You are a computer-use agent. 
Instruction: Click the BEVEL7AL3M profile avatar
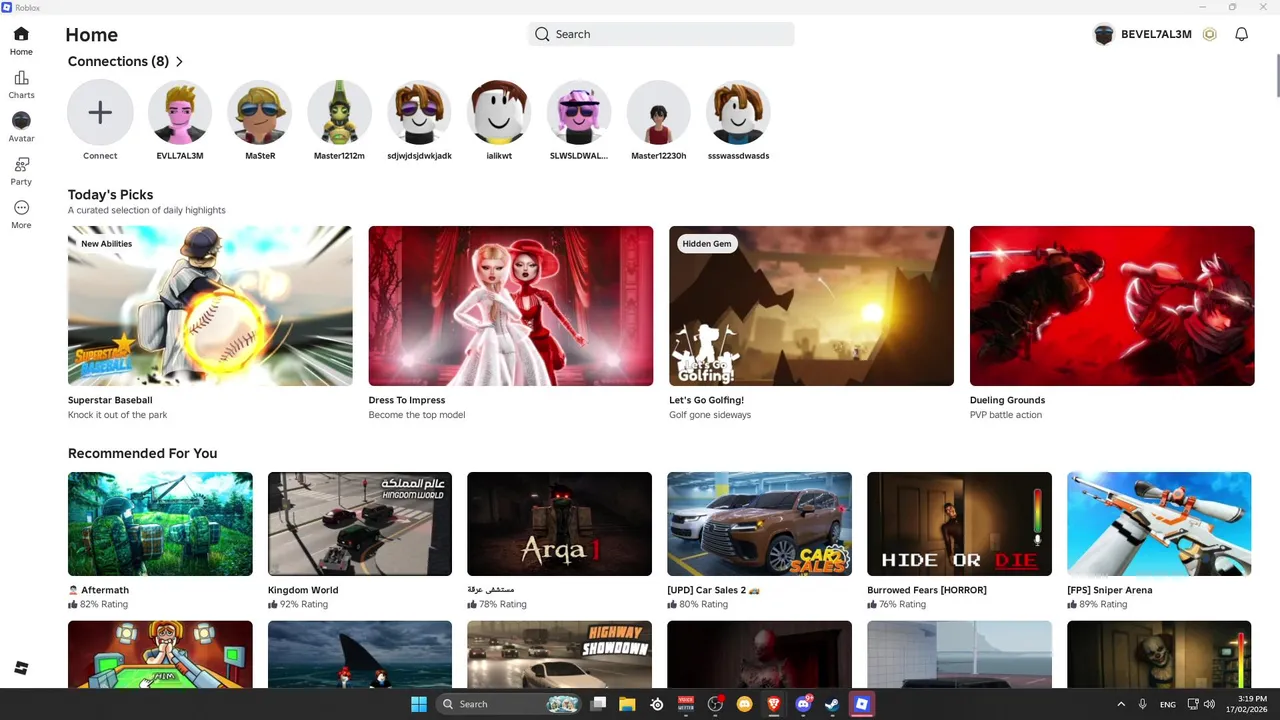click(1104, 34)
